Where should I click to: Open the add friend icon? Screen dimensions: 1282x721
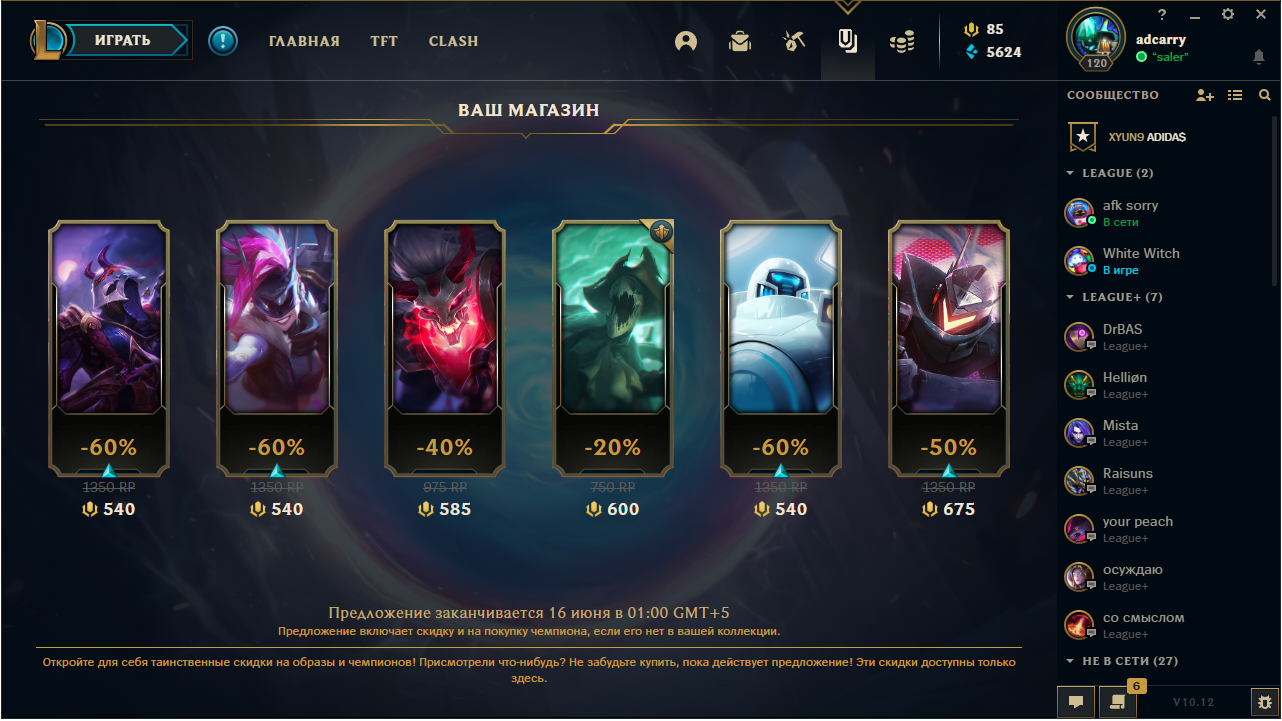point(1205,95)
